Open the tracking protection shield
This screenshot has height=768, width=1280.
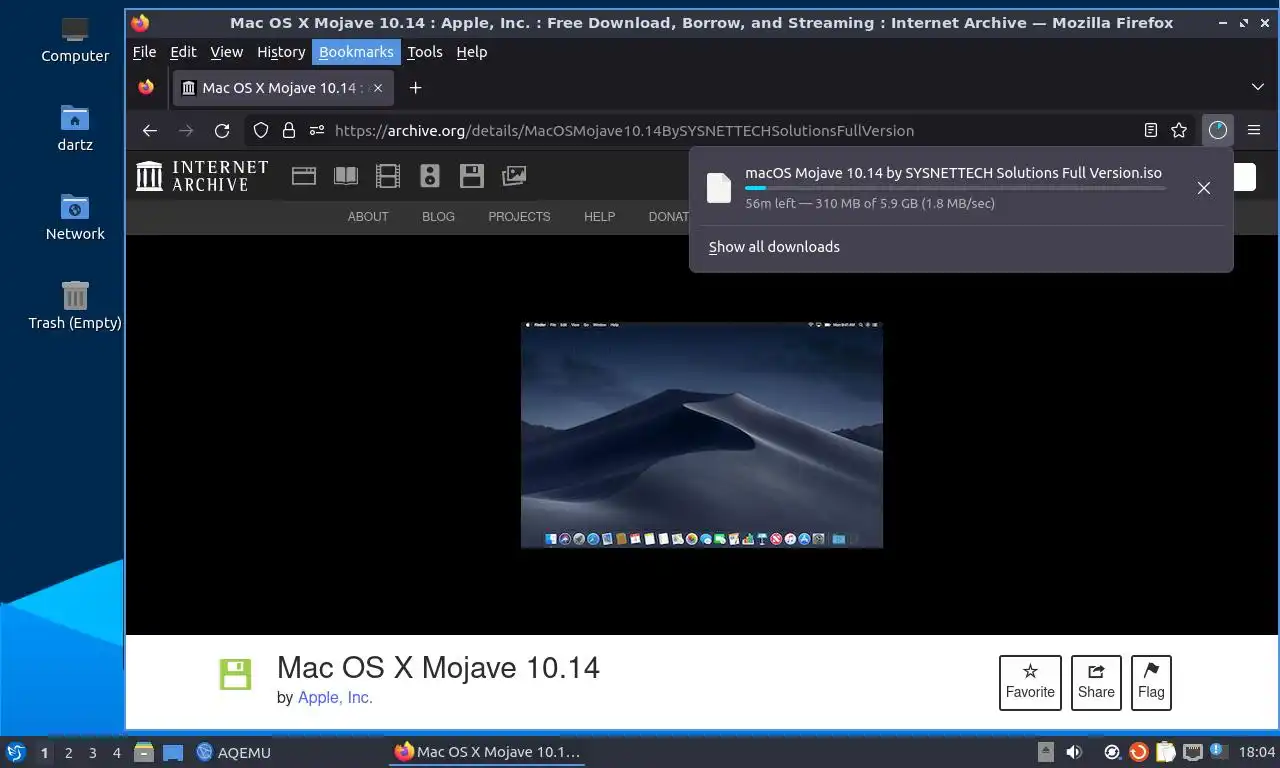pos(261,130)
